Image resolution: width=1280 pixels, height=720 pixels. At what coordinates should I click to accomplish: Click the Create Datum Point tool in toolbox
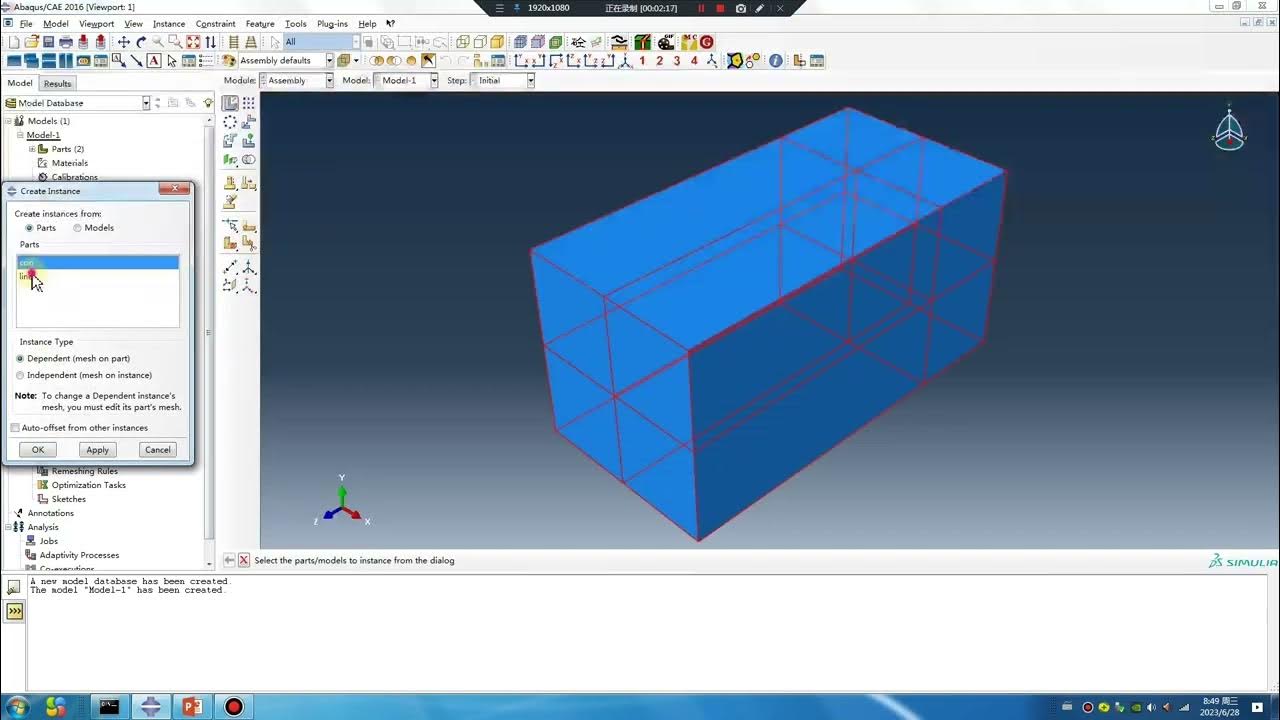click(230, 267)
